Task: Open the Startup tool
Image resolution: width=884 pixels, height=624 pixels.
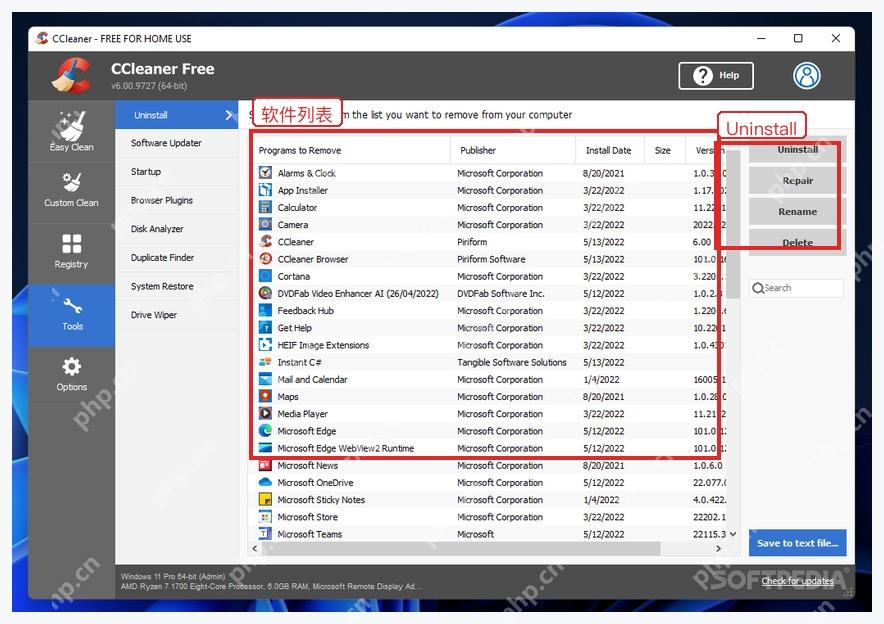Action: [x=177, y=172]
